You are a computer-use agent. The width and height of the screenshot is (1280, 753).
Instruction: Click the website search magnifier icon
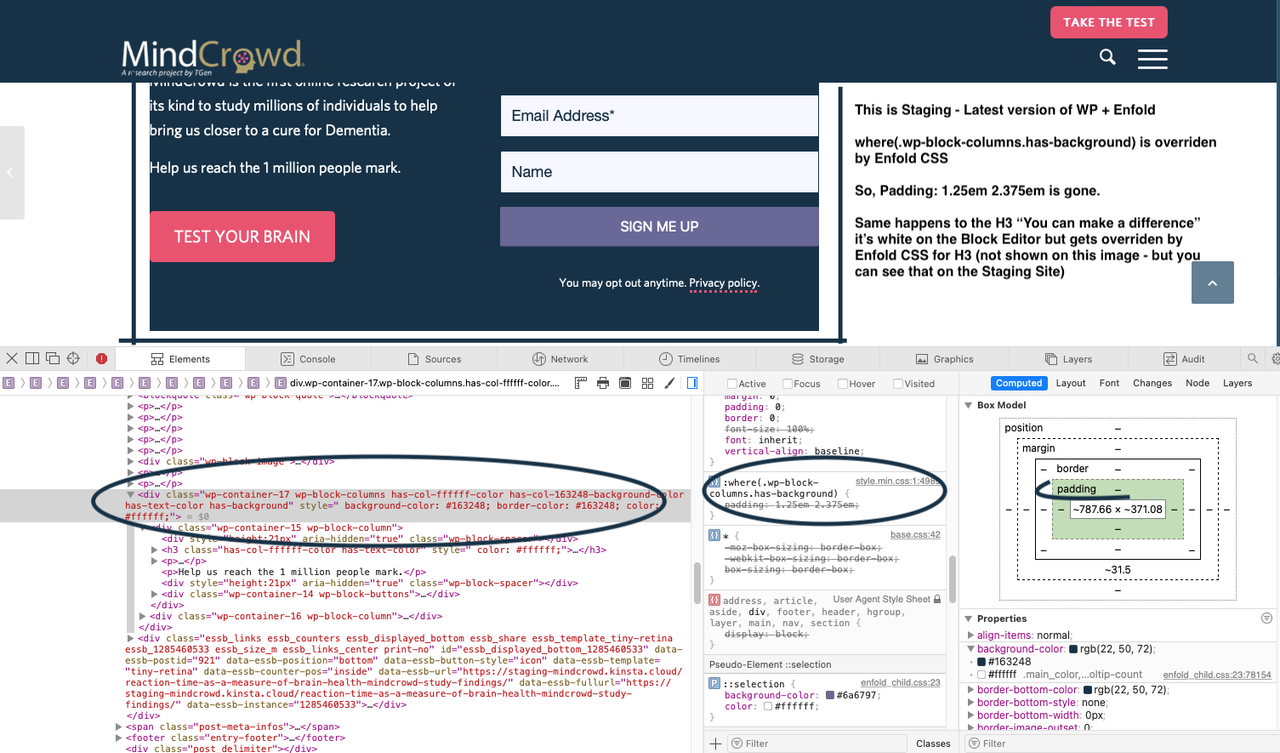tap(1108, 57)
